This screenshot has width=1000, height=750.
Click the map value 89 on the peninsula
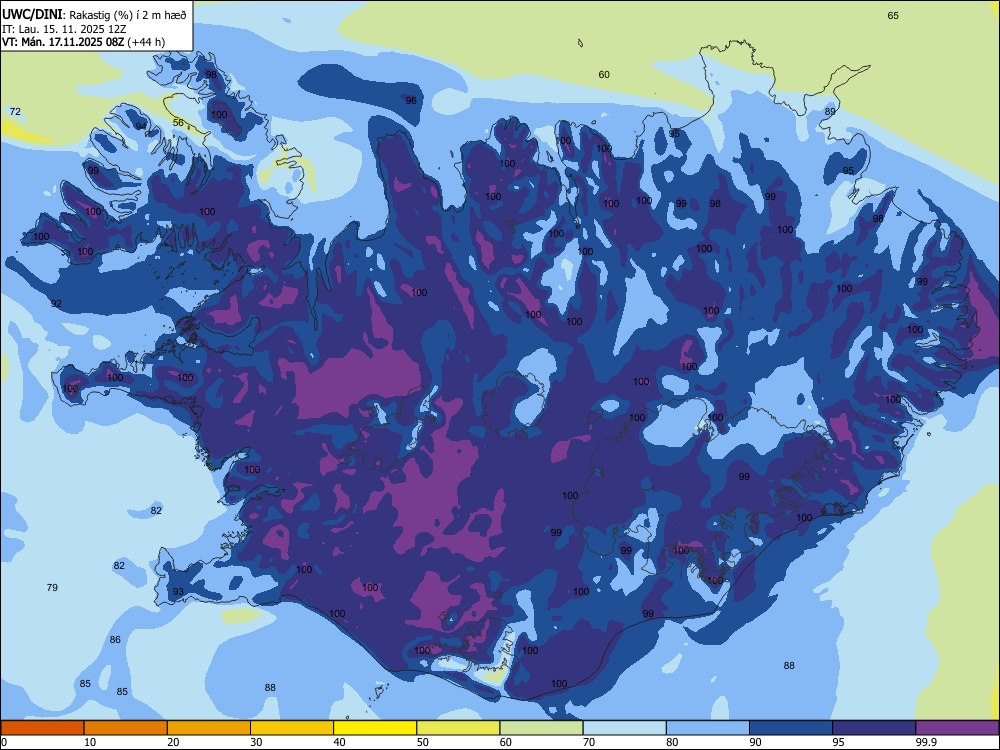(830, 112)
